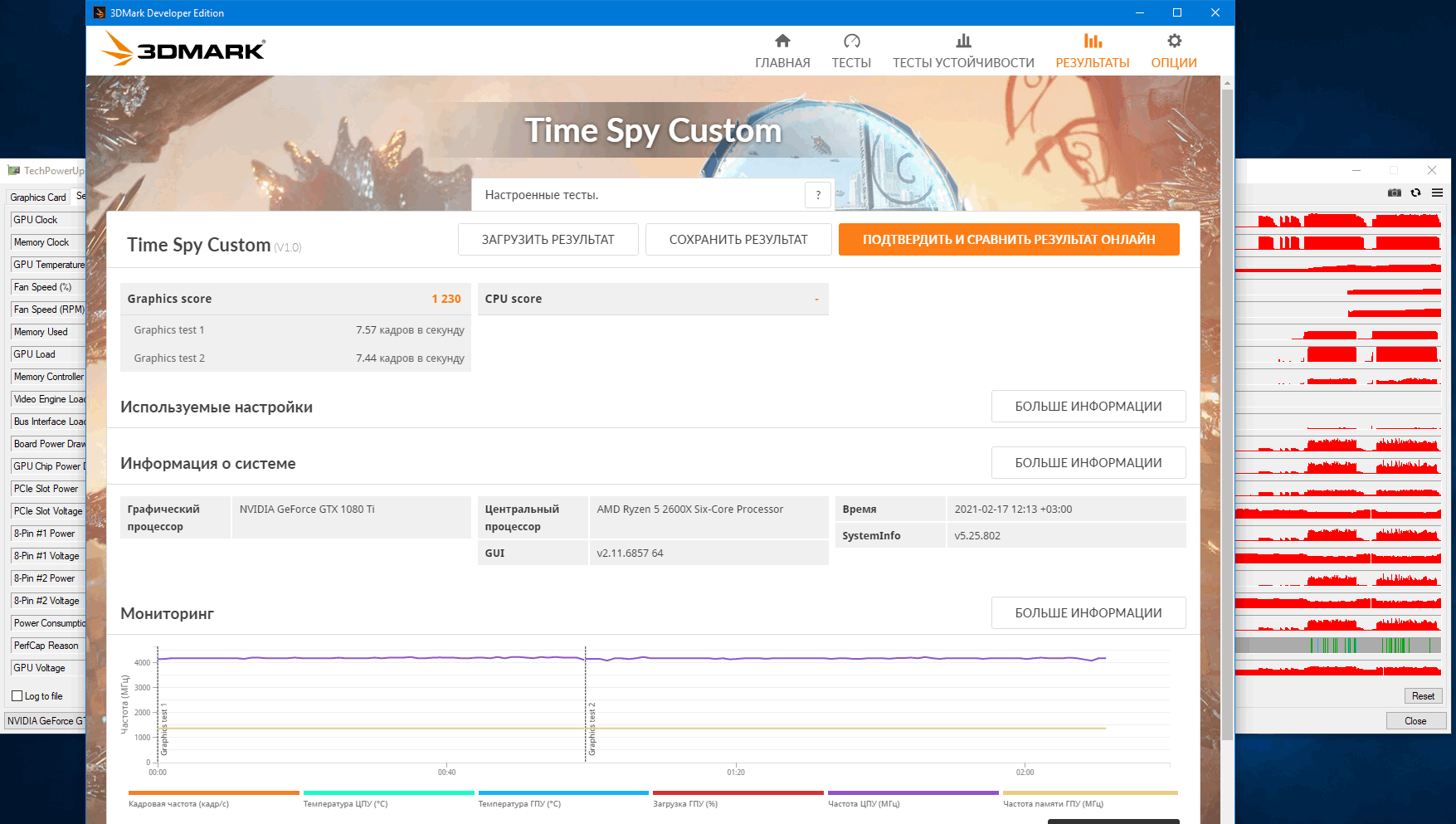
Task: Take screenshot with GPU-Z camera icon
Action: (1395, 193)
